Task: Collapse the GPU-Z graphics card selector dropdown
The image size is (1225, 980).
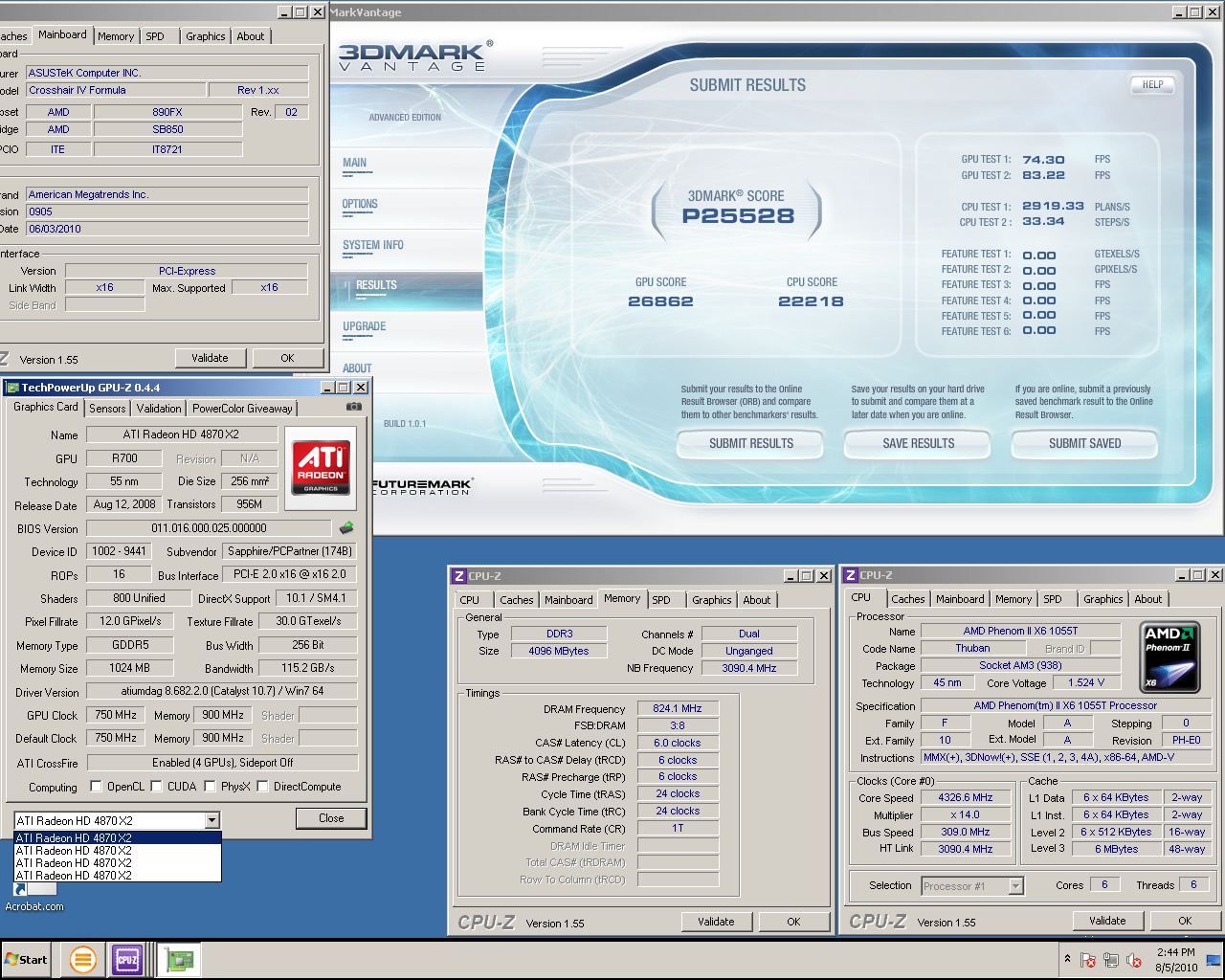Action: [212, 820]
